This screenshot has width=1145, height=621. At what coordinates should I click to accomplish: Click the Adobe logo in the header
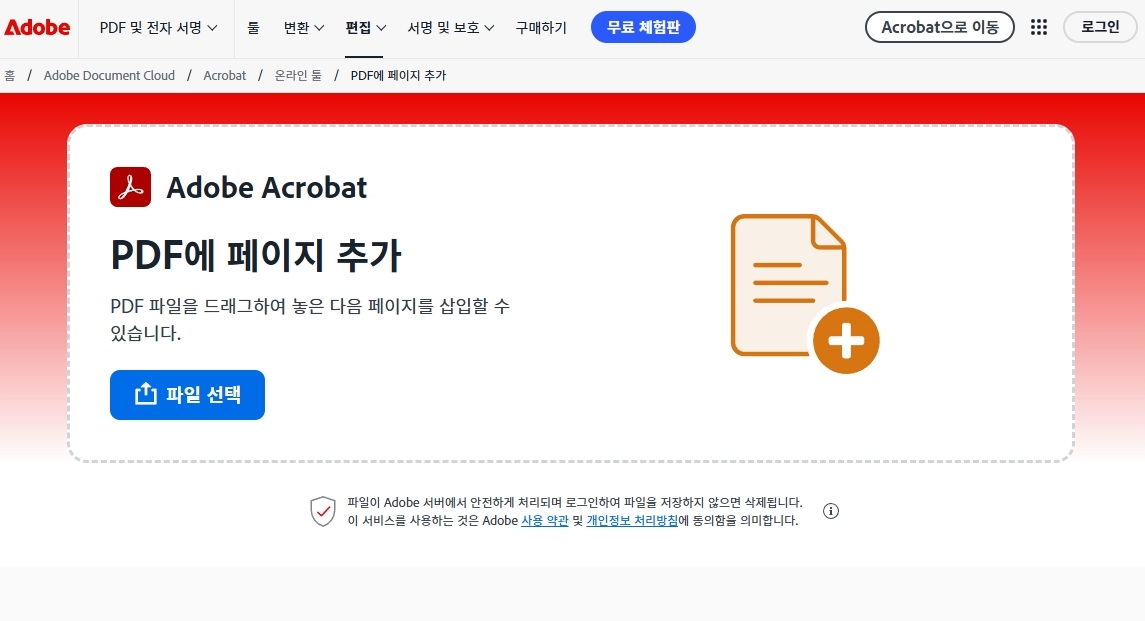pyautogui.click(x=37, y=28)
